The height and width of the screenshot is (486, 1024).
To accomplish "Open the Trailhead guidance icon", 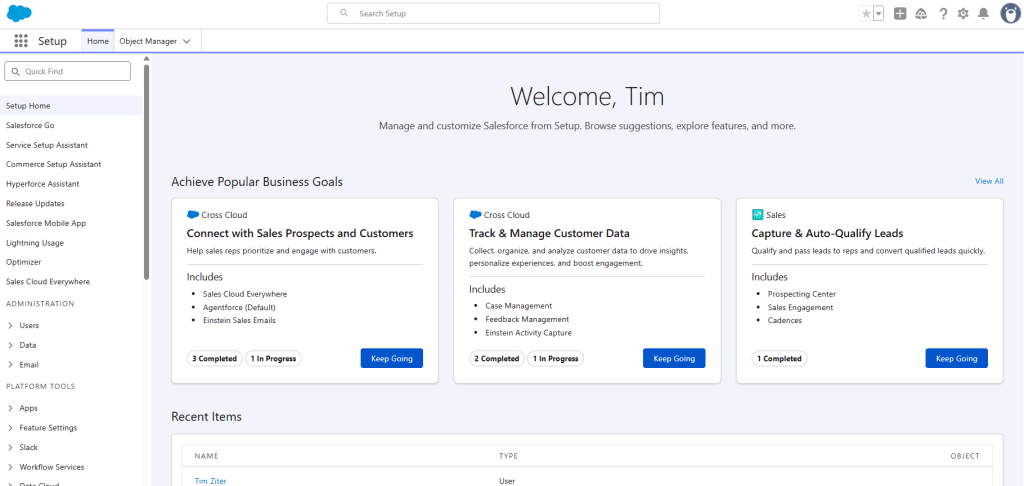I will [921, 13].
